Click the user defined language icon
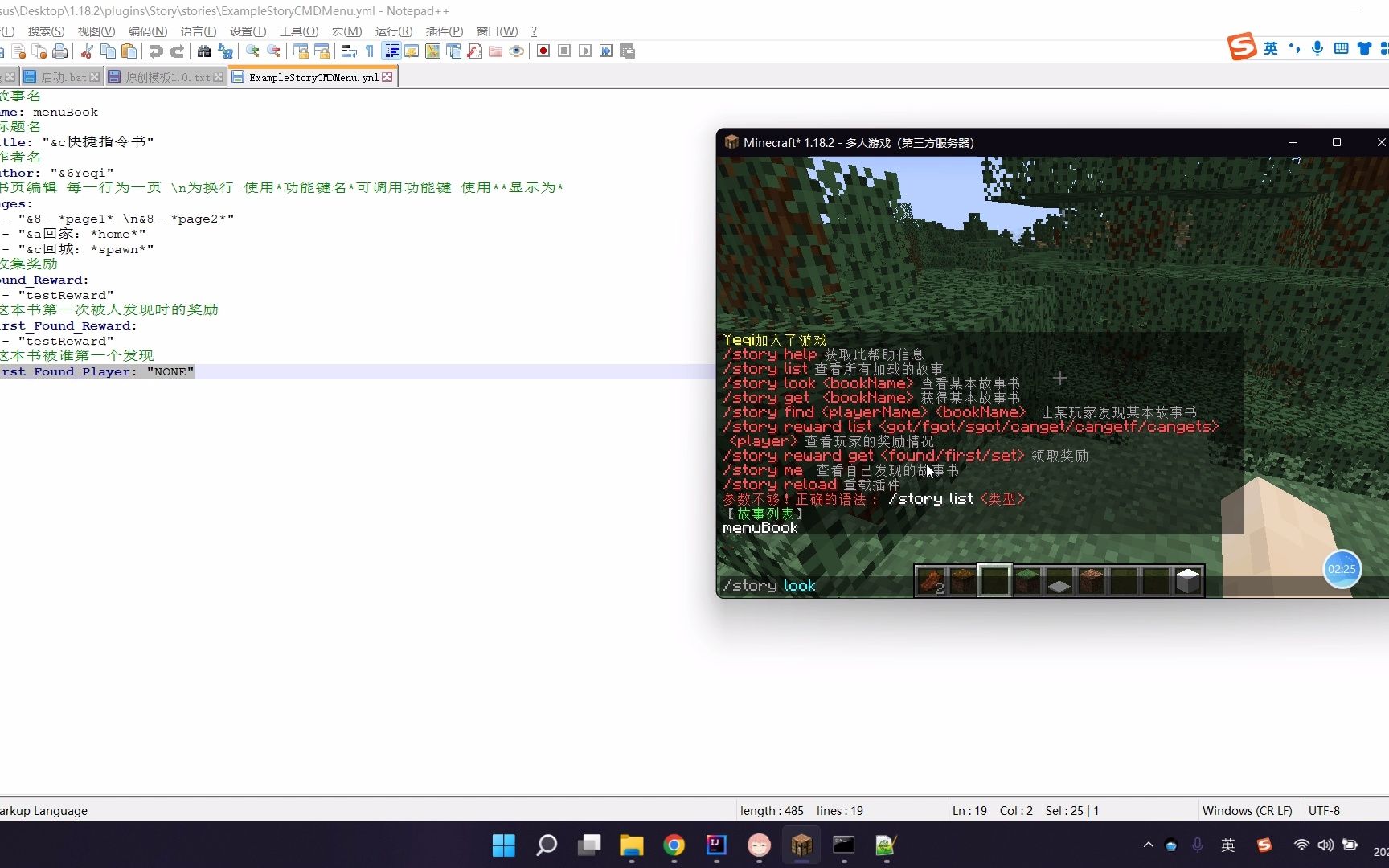This screenshot has width=1389, height=868. click(x=412, y=51)
